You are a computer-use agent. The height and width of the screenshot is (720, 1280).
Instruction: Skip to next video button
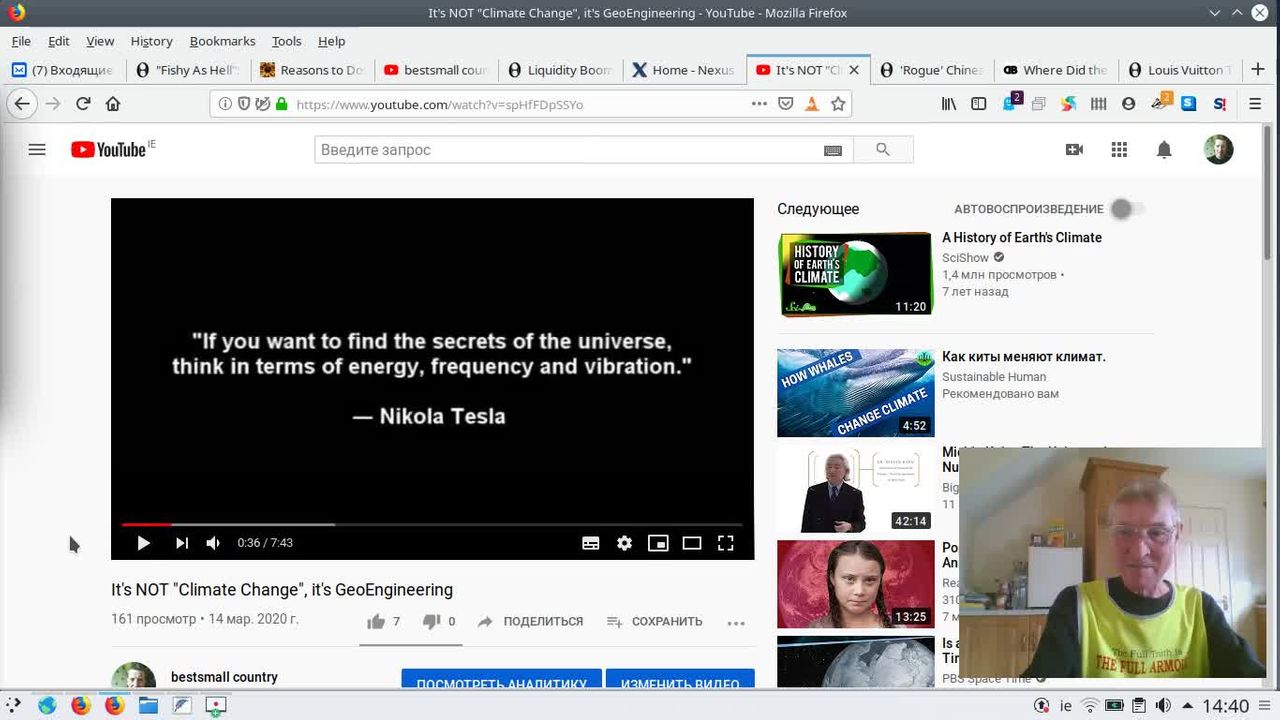181,543
